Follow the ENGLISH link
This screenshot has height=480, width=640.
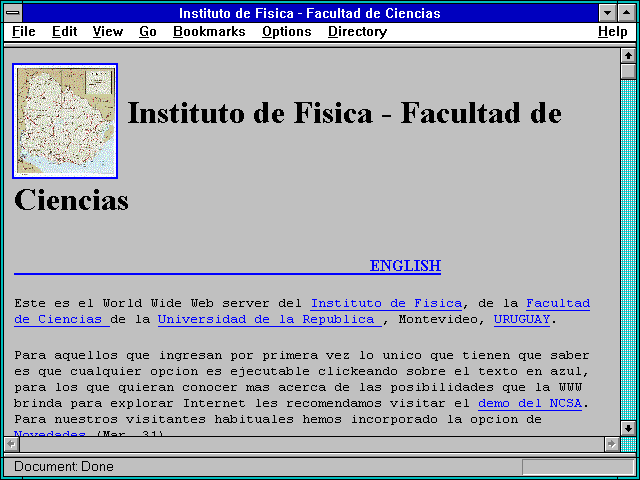click(405, 266)
